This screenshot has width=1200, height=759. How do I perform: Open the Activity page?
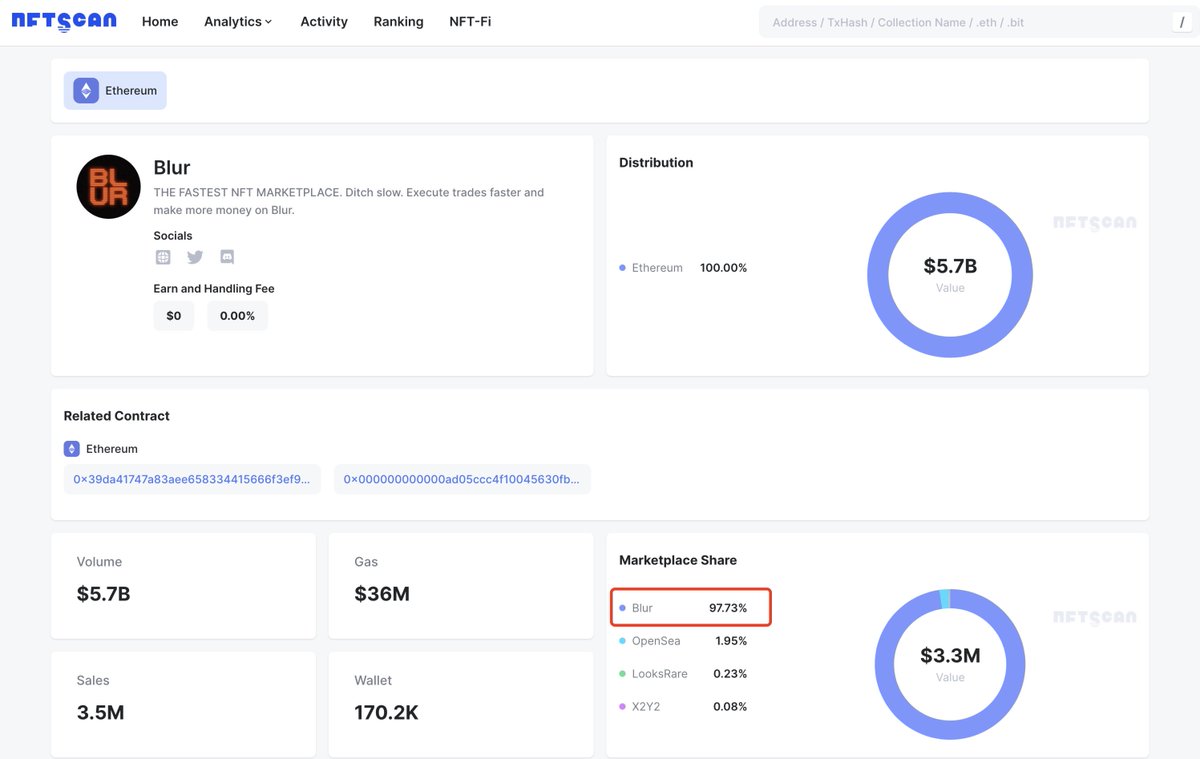point(324,21)
